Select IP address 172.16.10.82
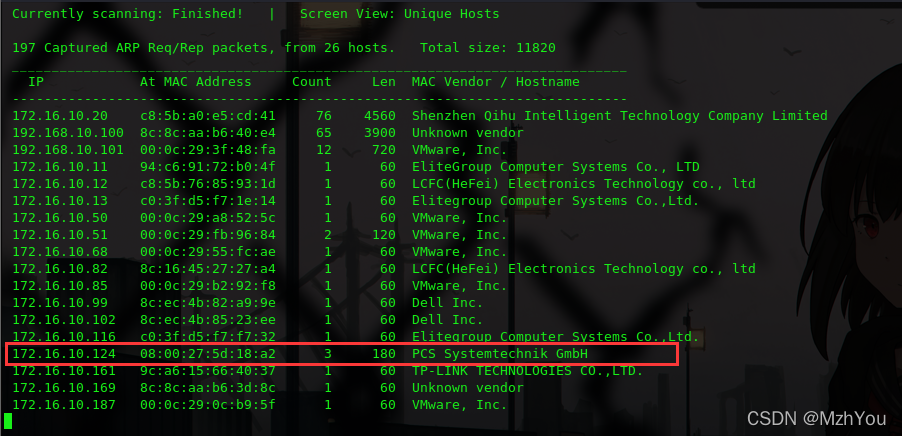 tap(60, 269)
